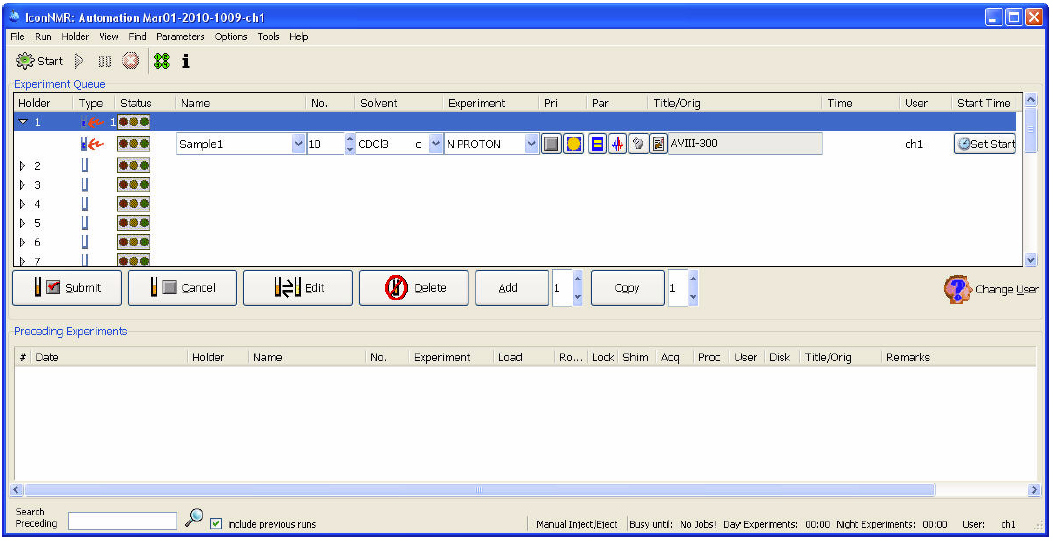The width and height of the screenshot is (1053, 541).
Task: Click the Solvent column header
Action: [379, 103]
